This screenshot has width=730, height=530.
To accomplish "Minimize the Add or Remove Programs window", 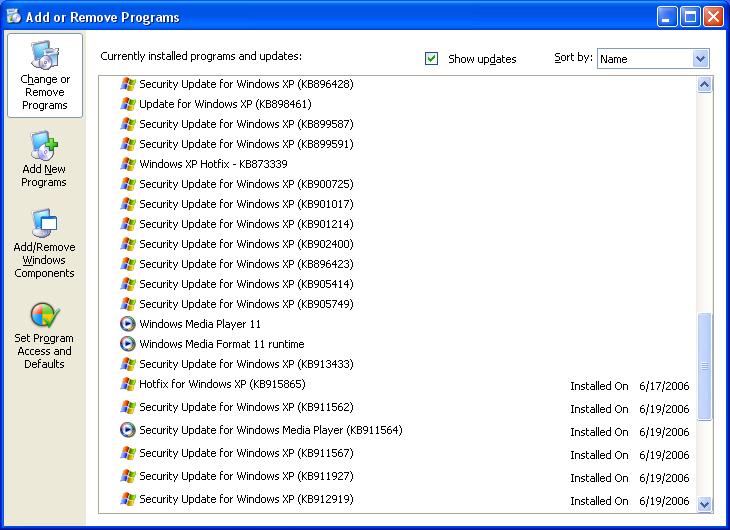I will (x=667, y=17).
